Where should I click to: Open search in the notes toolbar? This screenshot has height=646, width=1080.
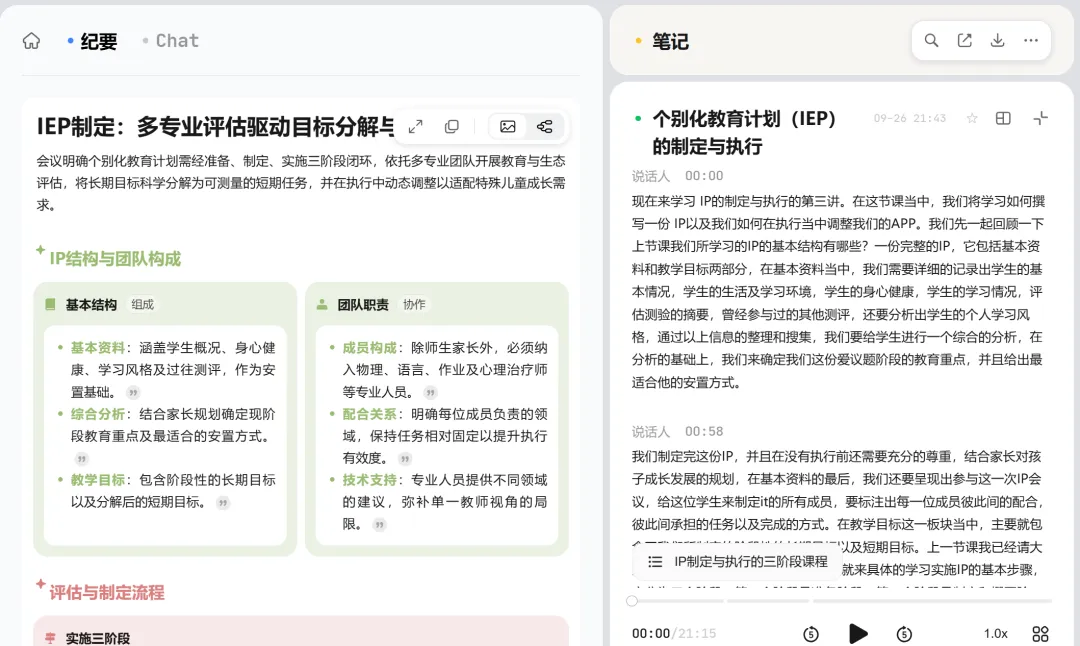(931, 41)
